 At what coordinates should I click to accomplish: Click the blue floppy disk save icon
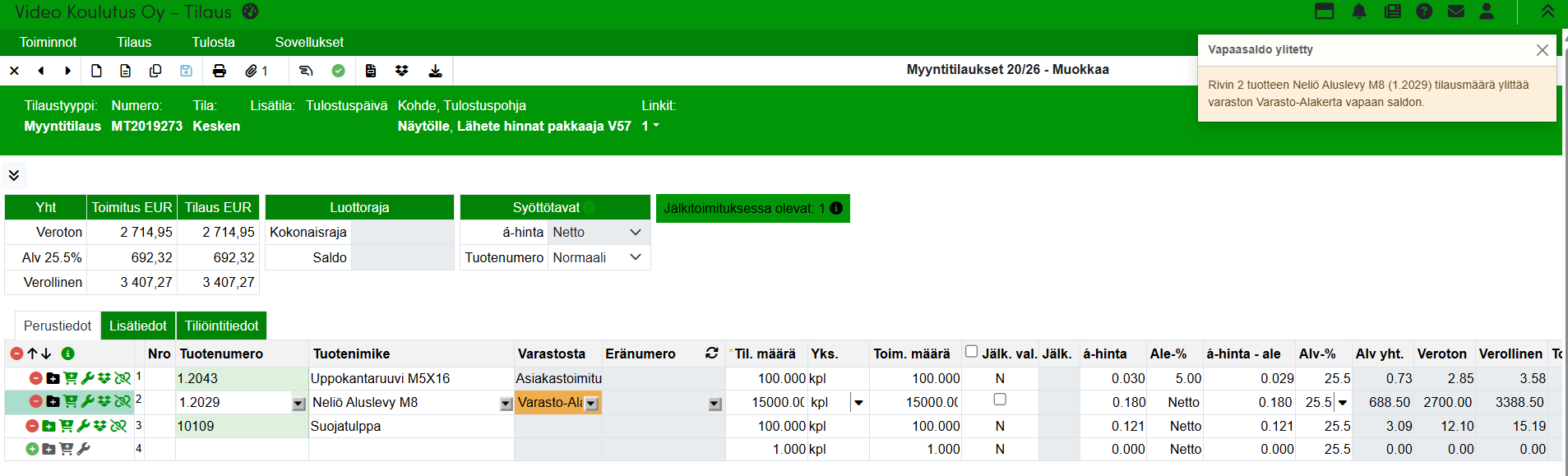click(186, 71)
